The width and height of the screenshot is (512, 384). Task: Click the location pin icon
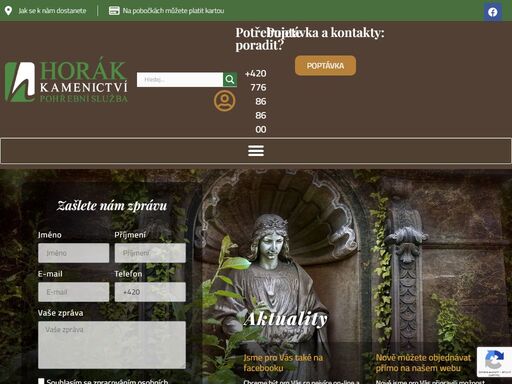(8, 11)
